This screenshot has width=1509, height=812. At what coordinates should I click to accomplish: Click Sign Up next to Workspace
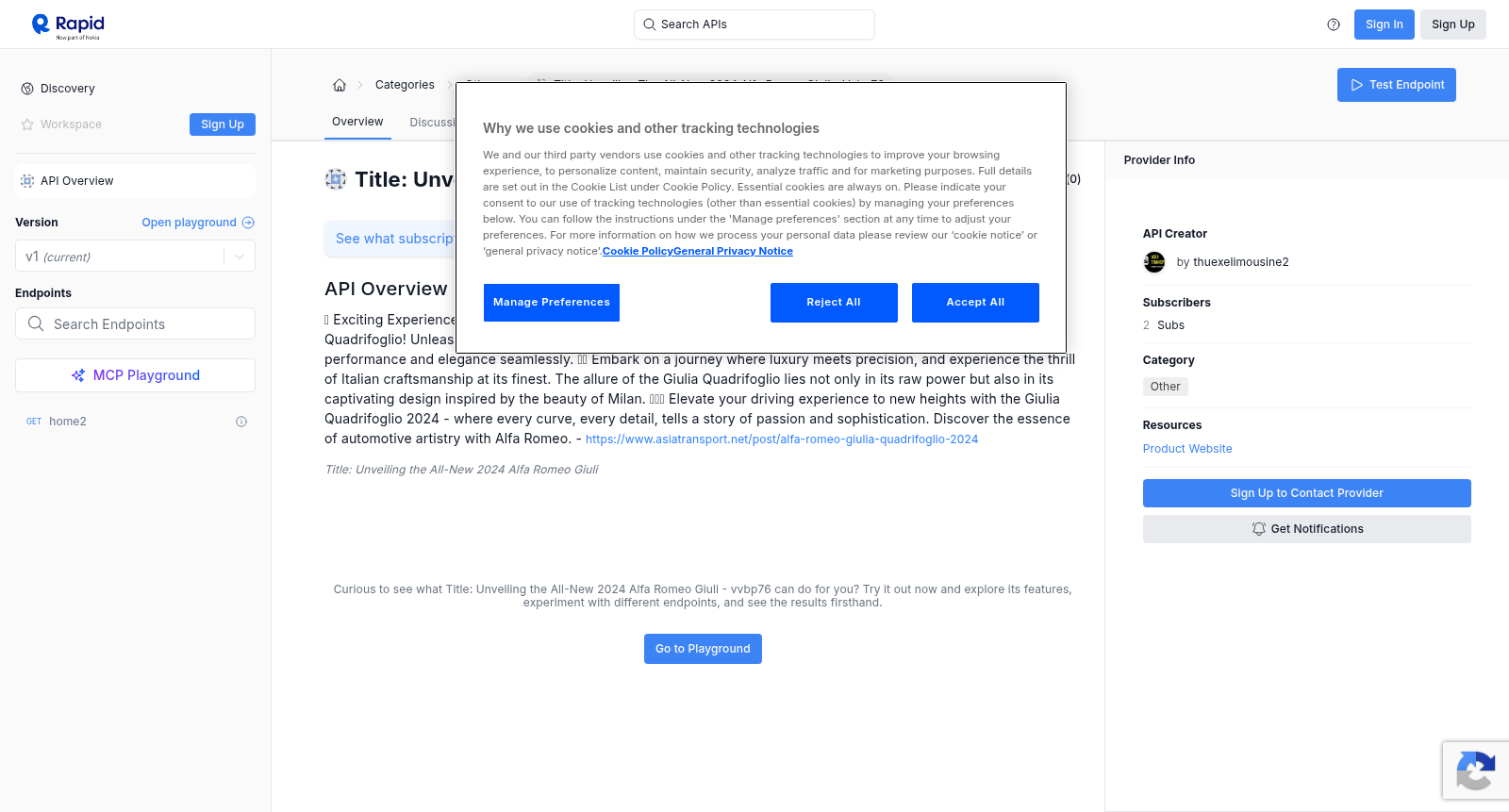223,124
